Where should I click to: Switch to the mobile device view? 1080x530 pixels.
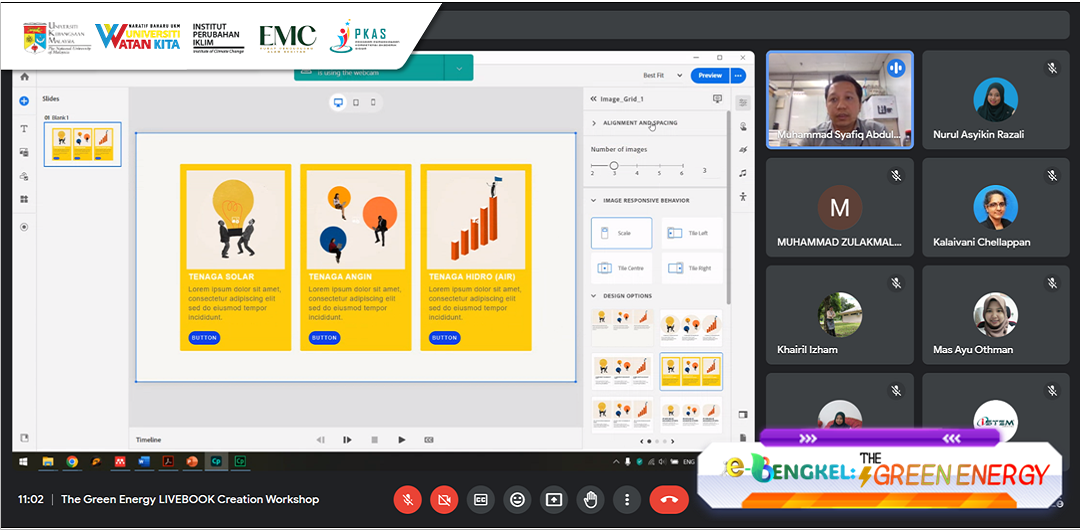pos(373,102)
